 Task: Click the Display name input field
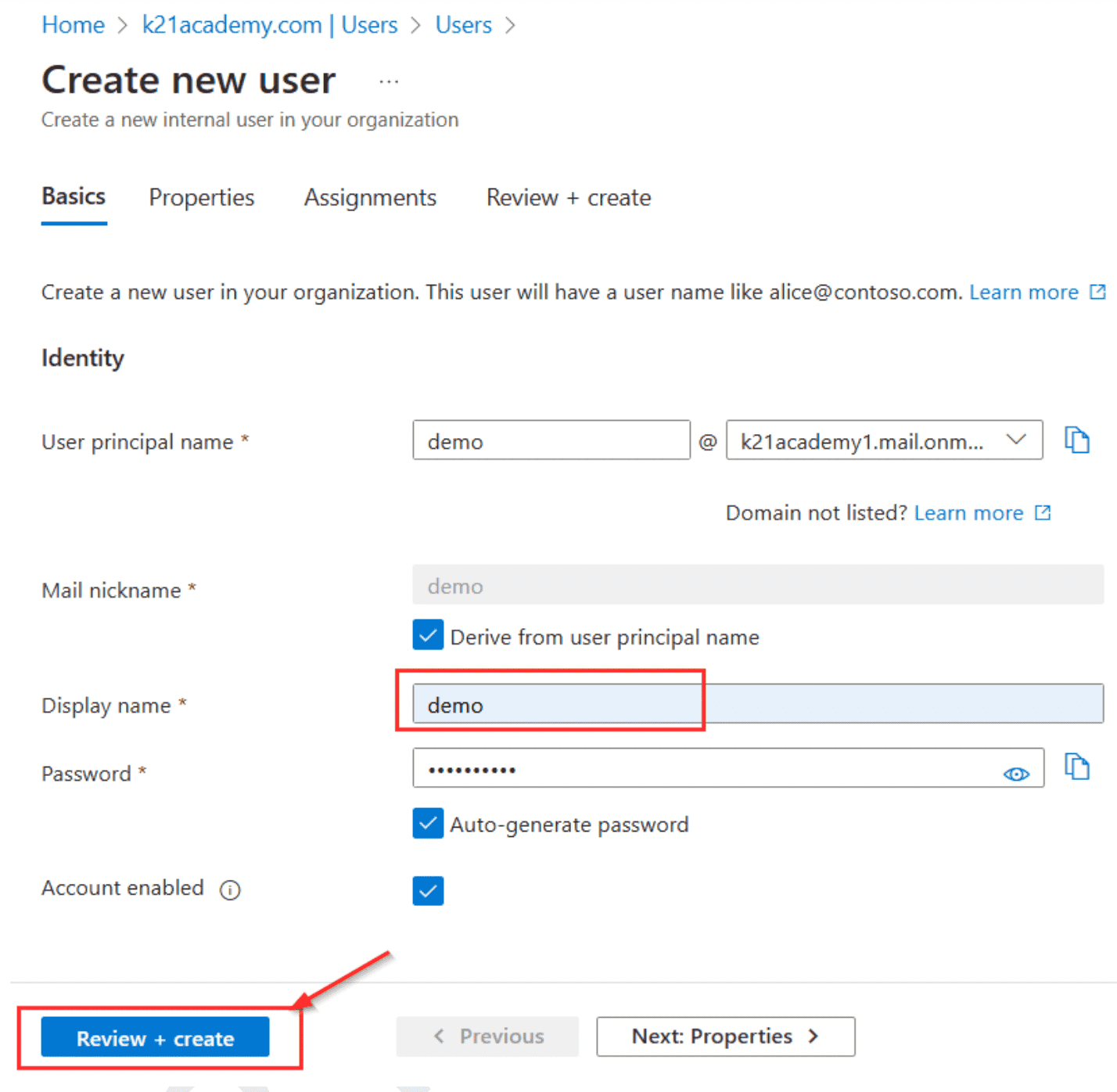(x=757, y=705)
